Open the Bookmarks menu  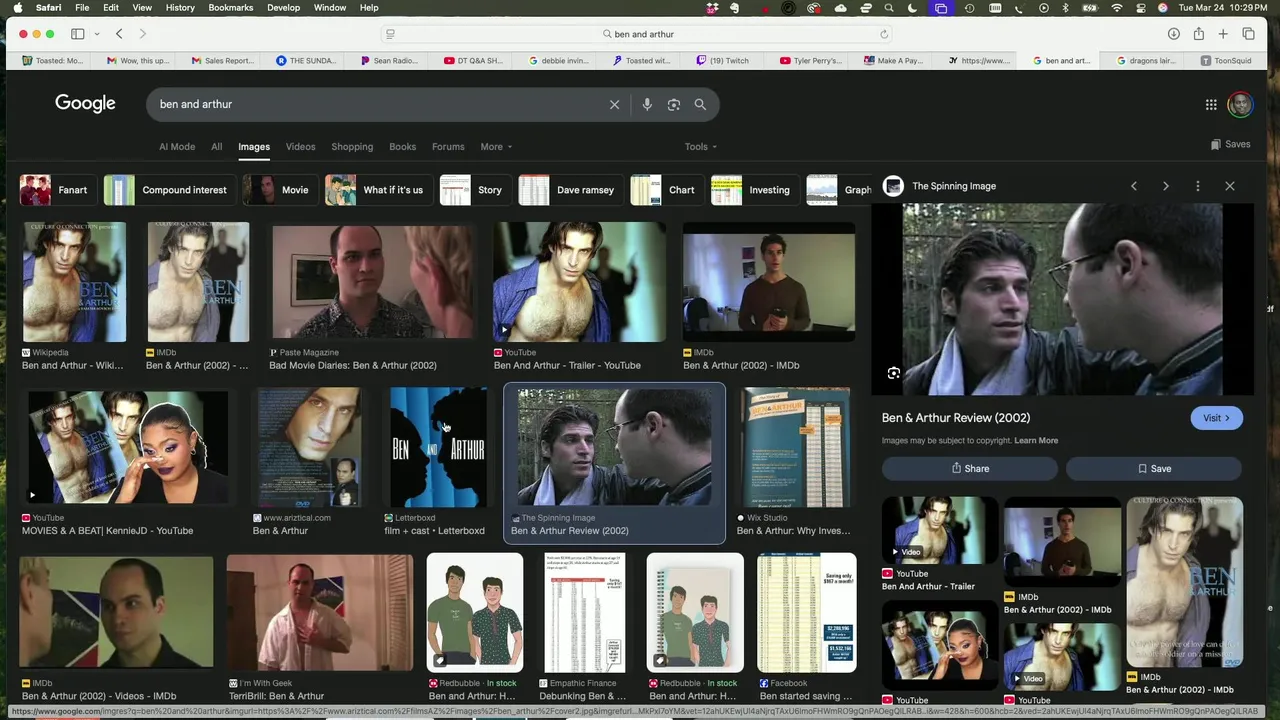click(x=231, y=8)
